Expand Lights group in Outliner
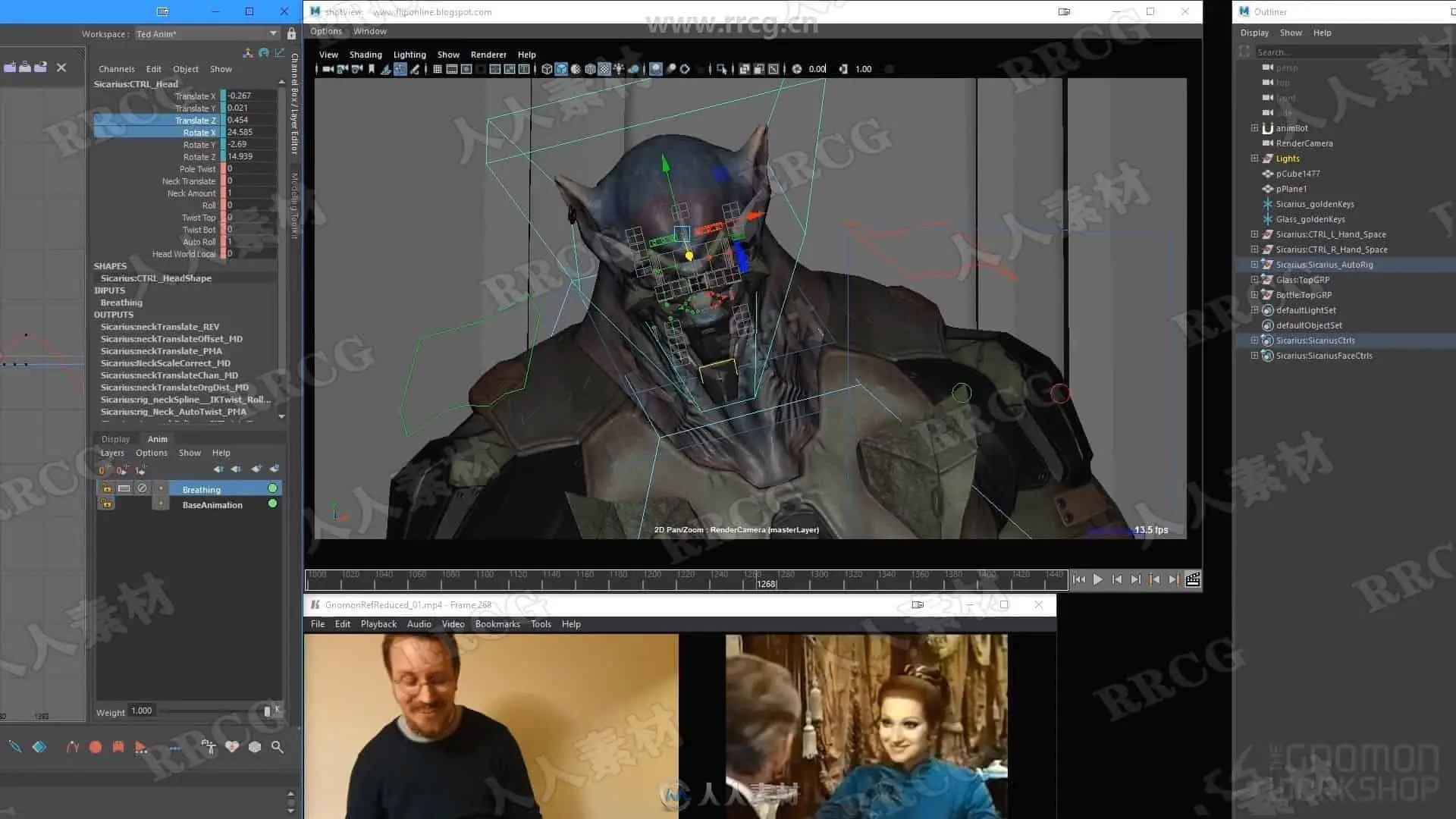 tap(1254, 158)
